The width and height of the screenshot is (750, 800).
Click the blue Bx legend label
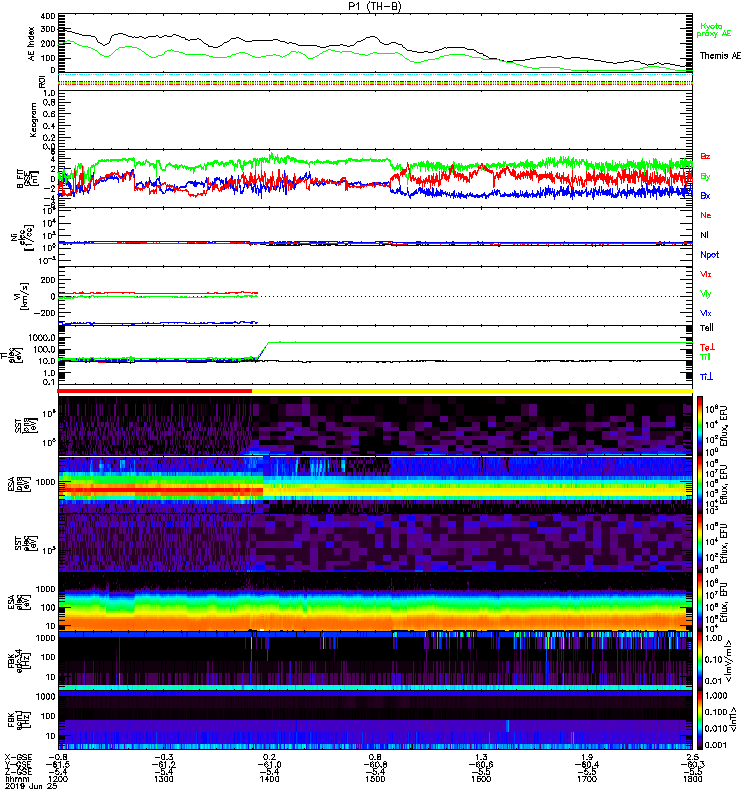pos(705,195)
